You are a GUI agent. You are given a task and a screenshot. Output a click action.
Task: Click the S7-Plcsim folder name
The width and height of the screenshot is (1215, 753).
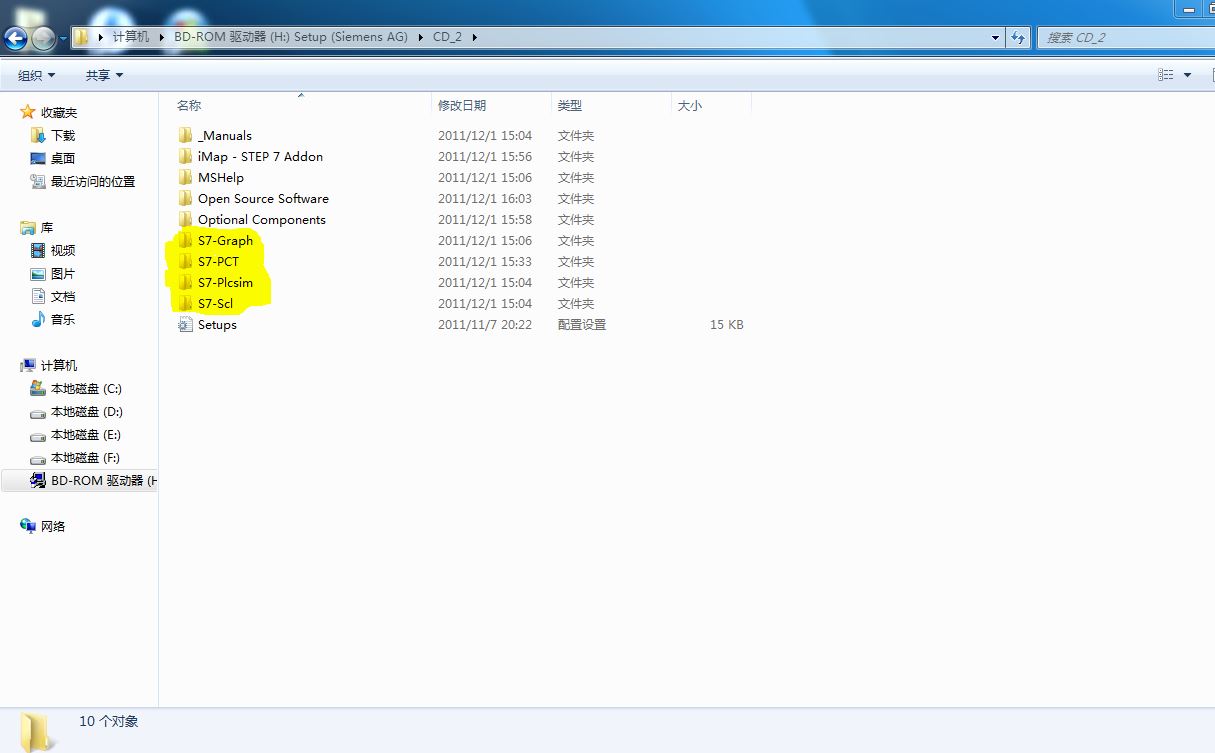(x=225, y=282)
